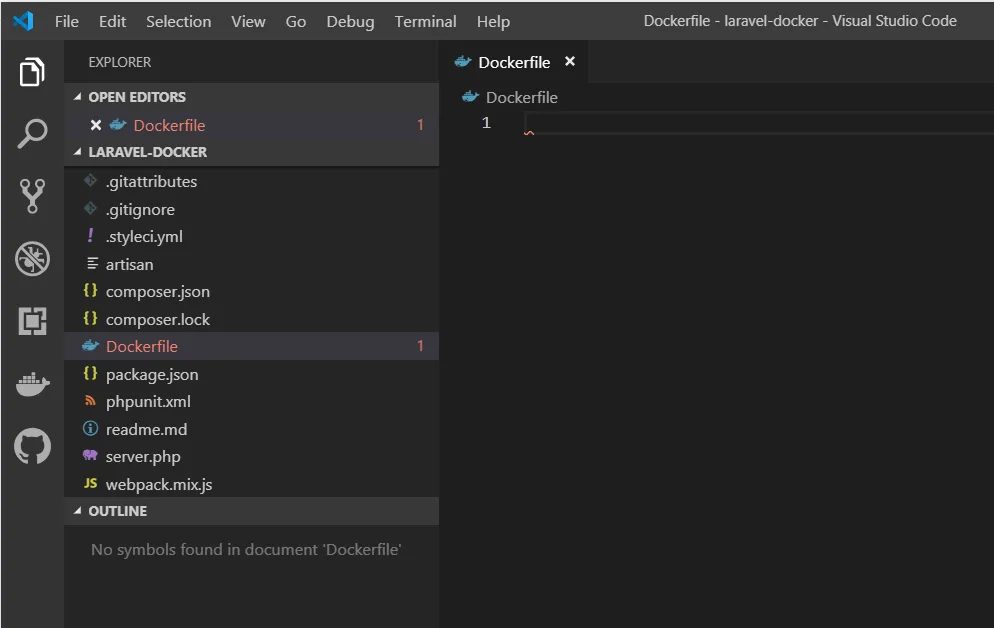Open server.php in the explorer

point(252,456)
